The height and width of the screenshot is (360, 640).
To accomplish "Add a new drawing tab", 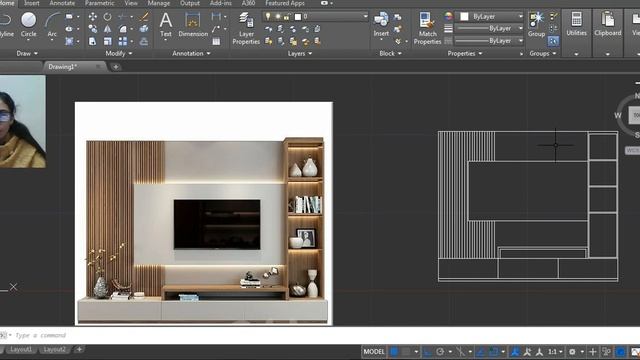I will click(116, 67).
